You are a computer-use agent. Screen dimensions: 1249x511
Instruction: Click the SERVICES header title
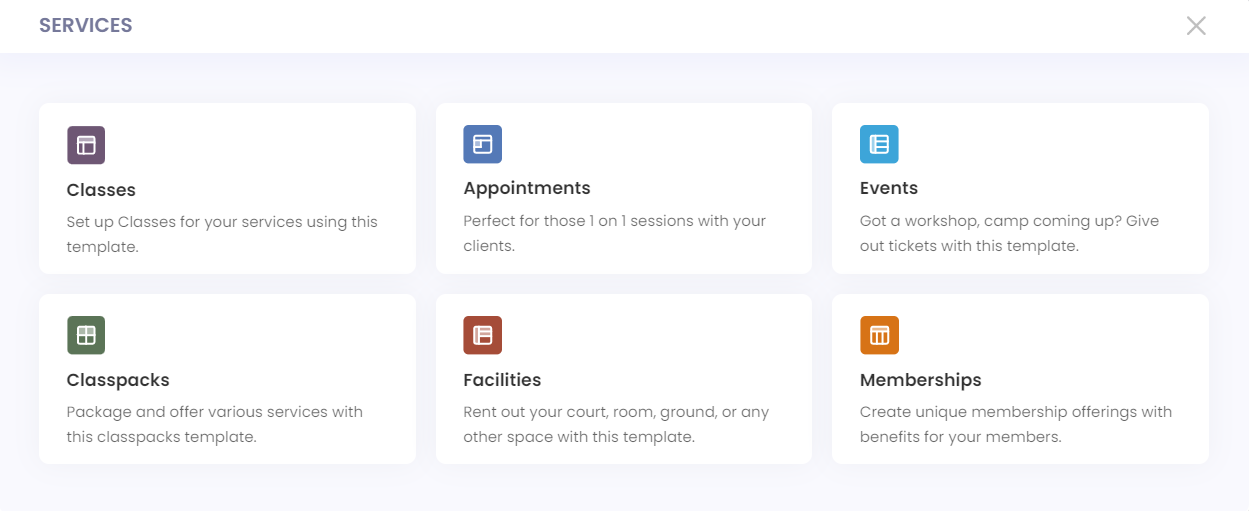coord(86,26)
